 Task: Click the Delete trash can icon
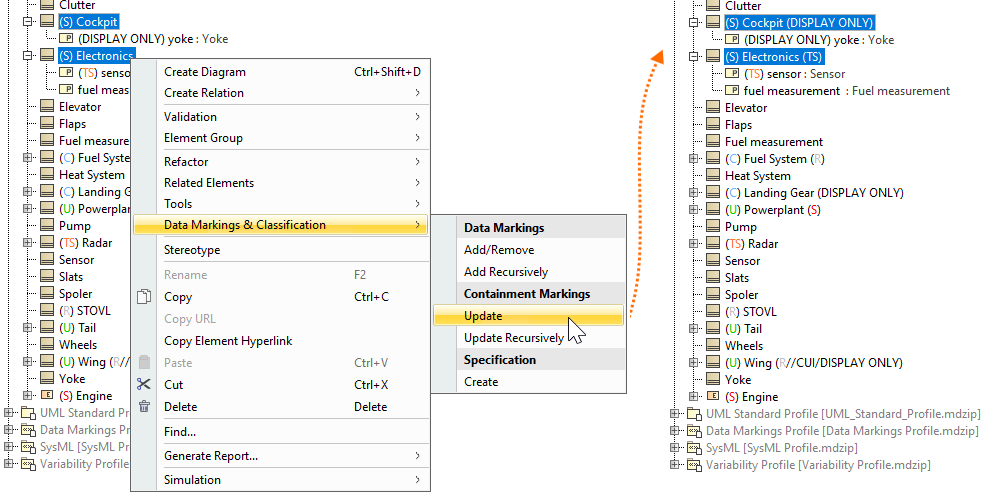point(144,407)
